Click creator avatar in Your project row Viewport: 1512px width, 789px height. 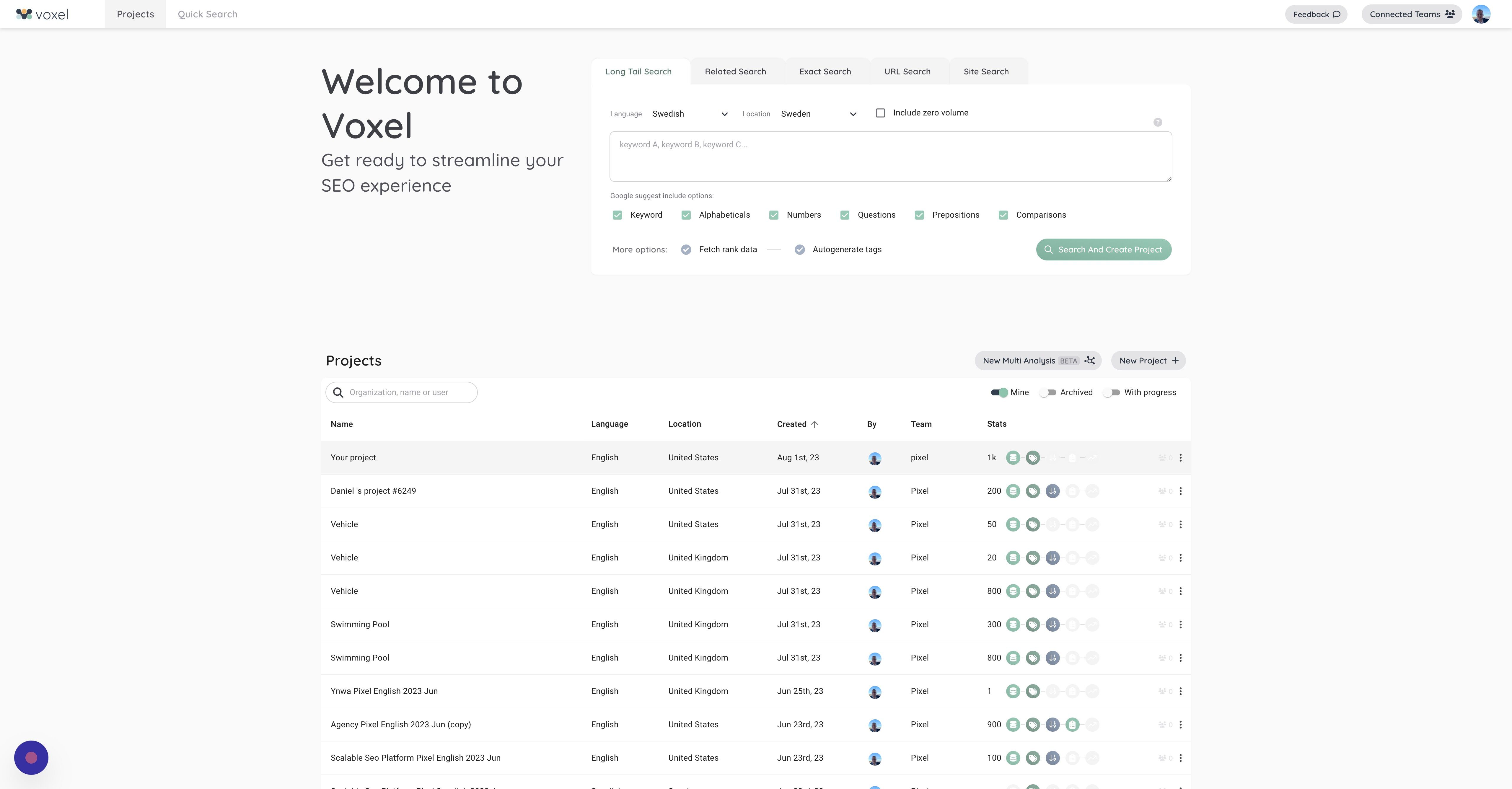(x=874, y=459)
